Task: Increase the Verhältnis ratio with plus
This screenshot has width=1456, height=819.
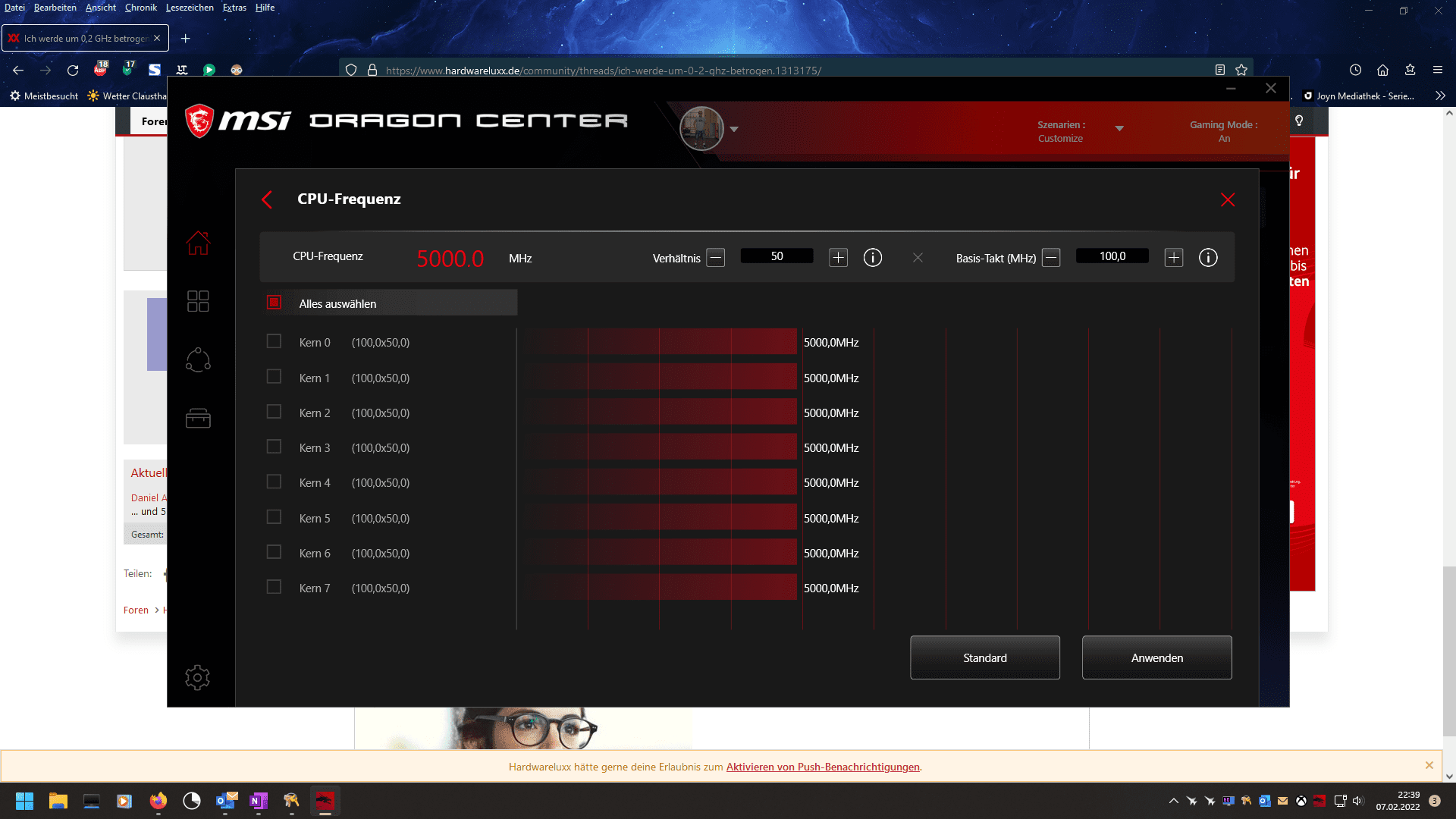Action: (x=838, y=258)
